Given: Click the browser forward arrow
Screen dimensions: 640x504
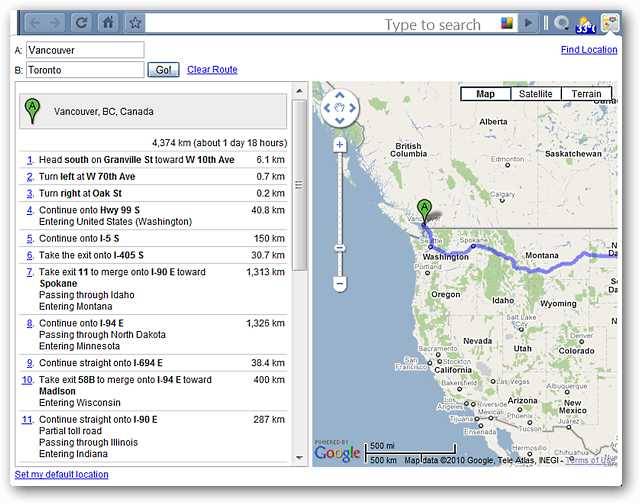Looking at the screenshot, I should pos(55,23).
